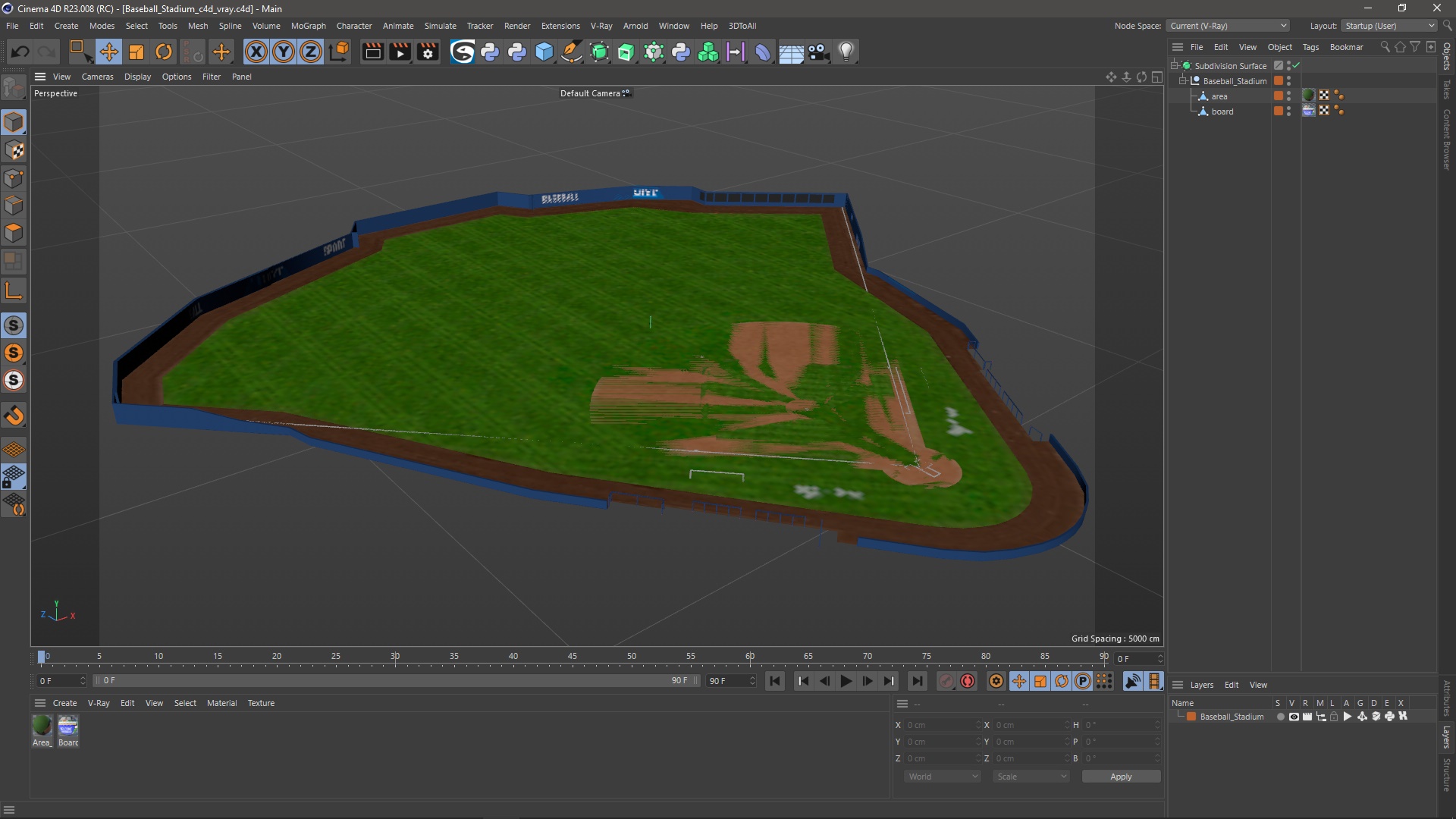Open viewport hamburger menu
The image size is (1456, 819).
(40, 77)
